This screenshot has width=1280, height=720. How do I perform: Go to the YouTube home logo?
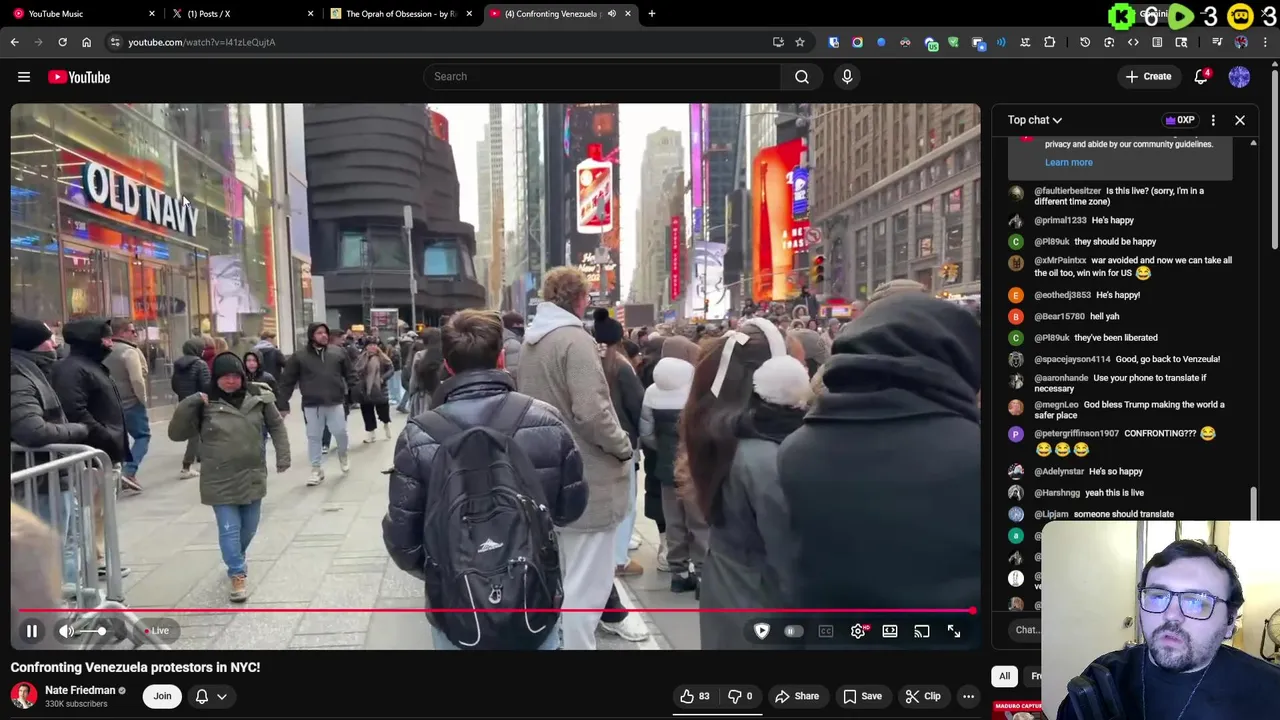[79, 77]
